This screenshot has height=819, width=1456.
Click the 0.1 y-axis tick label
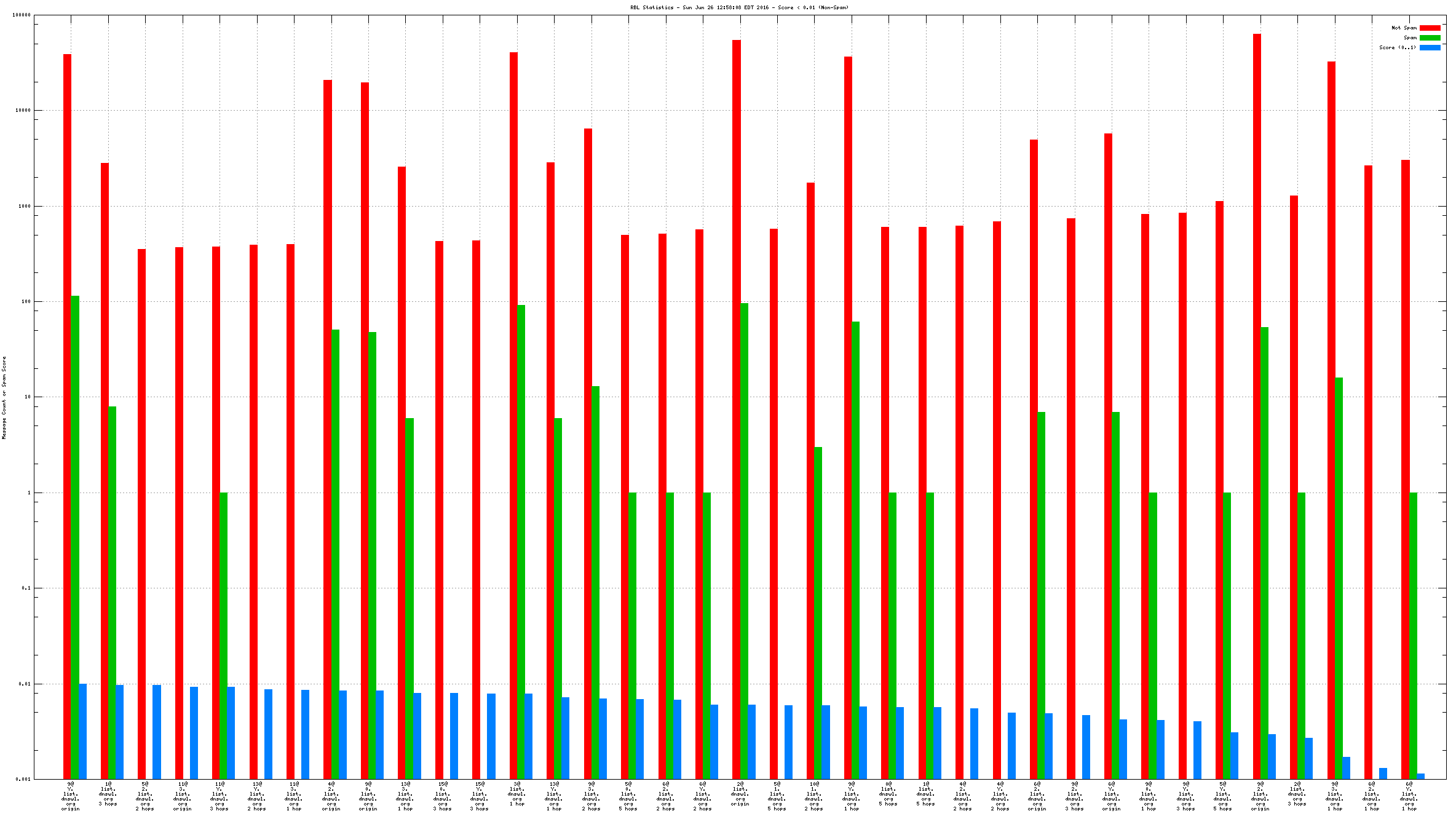tap(26, 588)
